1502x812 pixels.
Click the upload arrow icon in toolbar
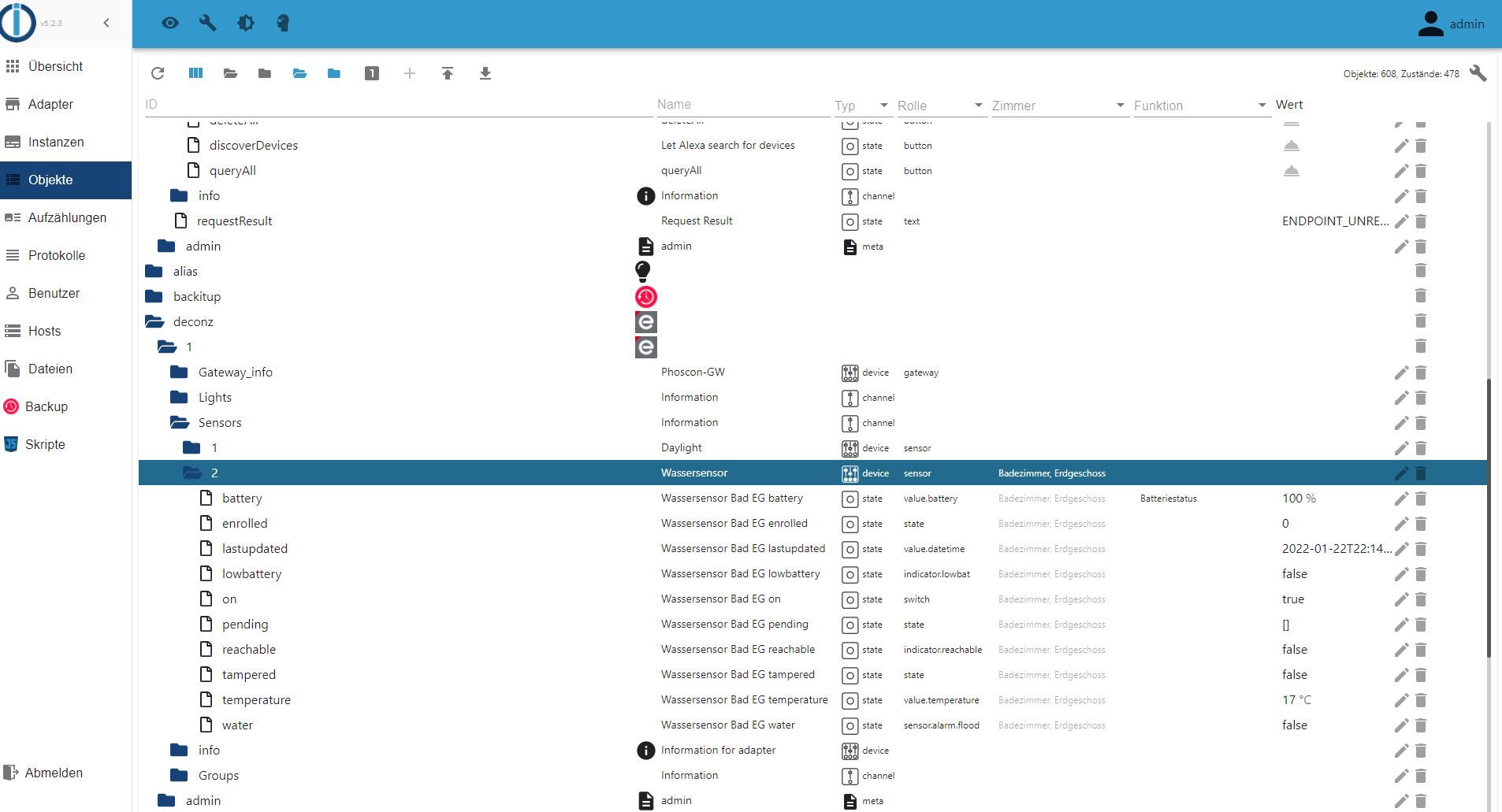[448, 73]
